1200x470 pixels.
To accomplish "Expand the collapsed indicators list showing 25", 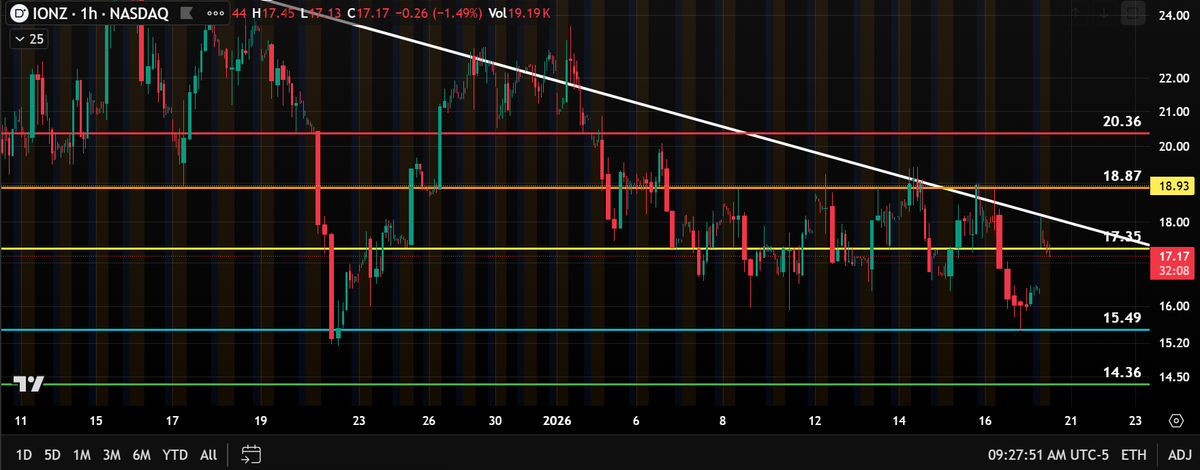I will (x=29, y=39).
